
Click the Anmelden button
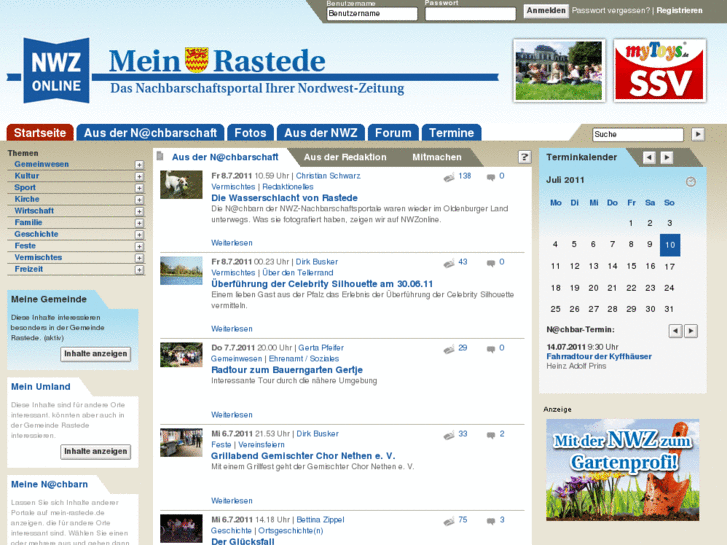tap(546, 11)
